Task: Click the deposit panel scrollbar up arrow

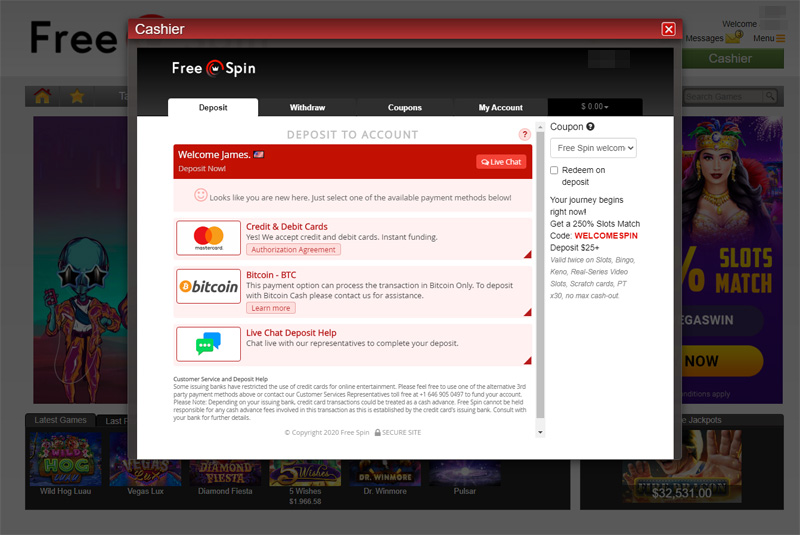Action: tap(540, 126)
